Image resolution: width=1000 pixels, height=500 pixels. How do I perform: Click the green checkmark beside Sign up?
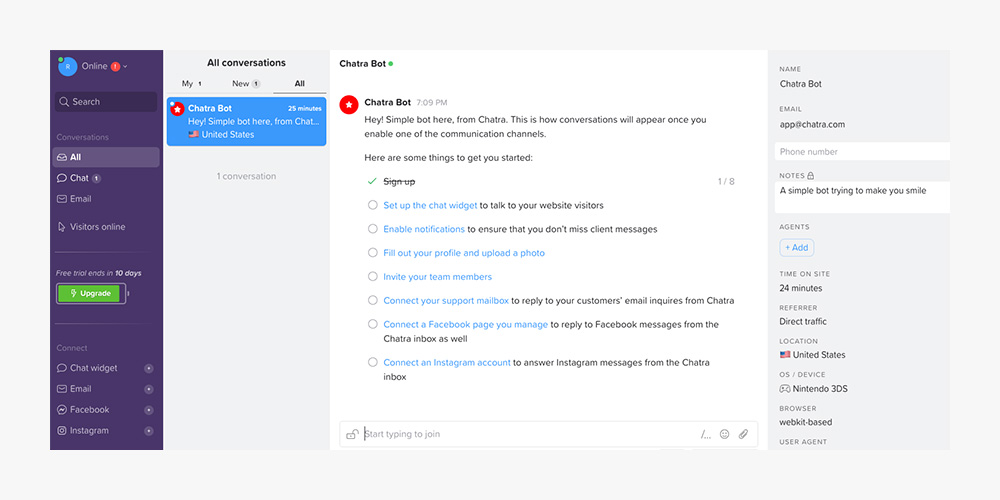point(372,181)
